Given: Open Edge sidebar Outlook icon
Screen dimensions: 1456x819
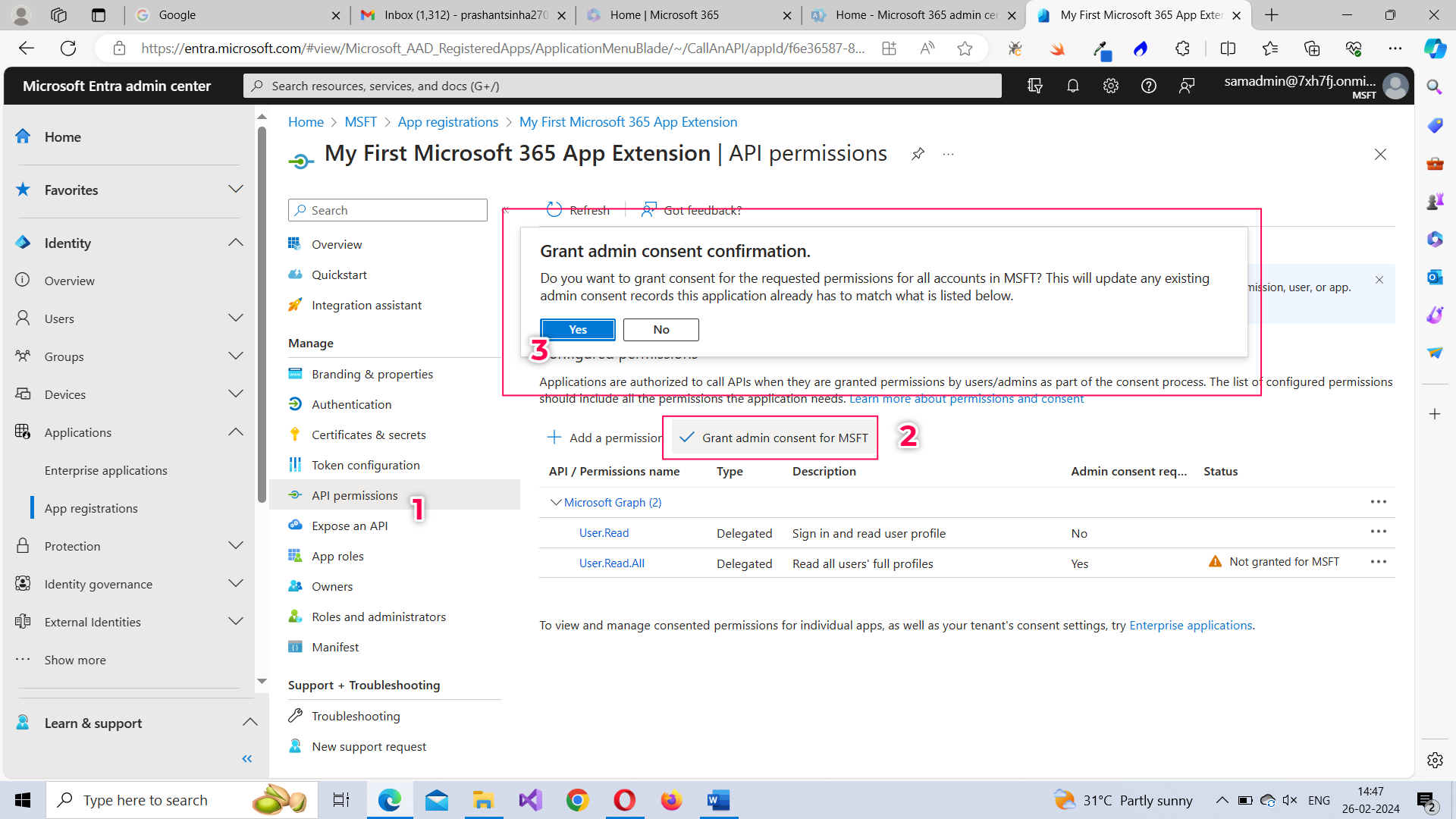Looking at the screenshot, I should (x=1435, y=277).
